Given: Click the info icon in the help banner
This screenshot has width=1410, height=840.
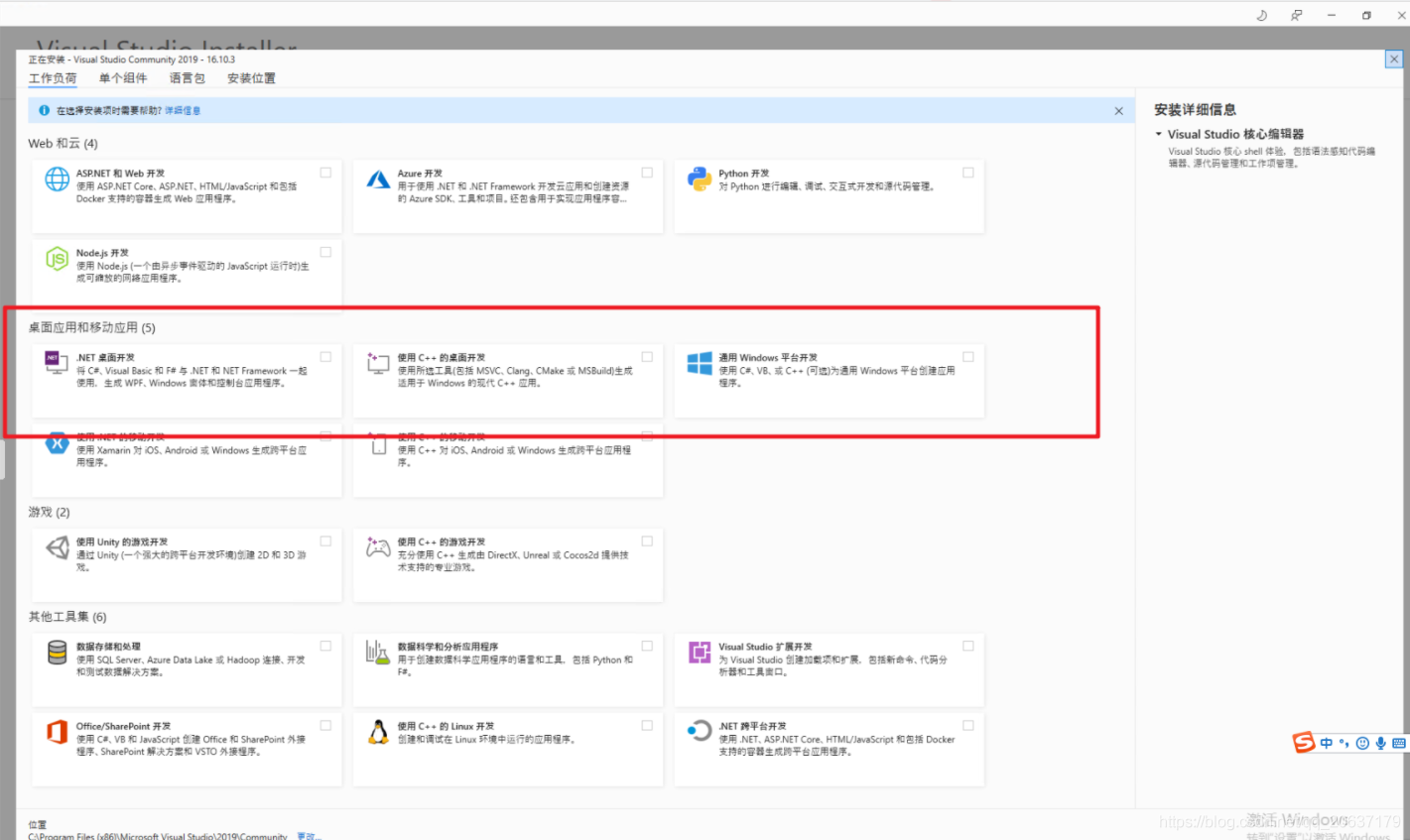Looking at the screenshot, I should pyautogui.click(x=44, y=110).
